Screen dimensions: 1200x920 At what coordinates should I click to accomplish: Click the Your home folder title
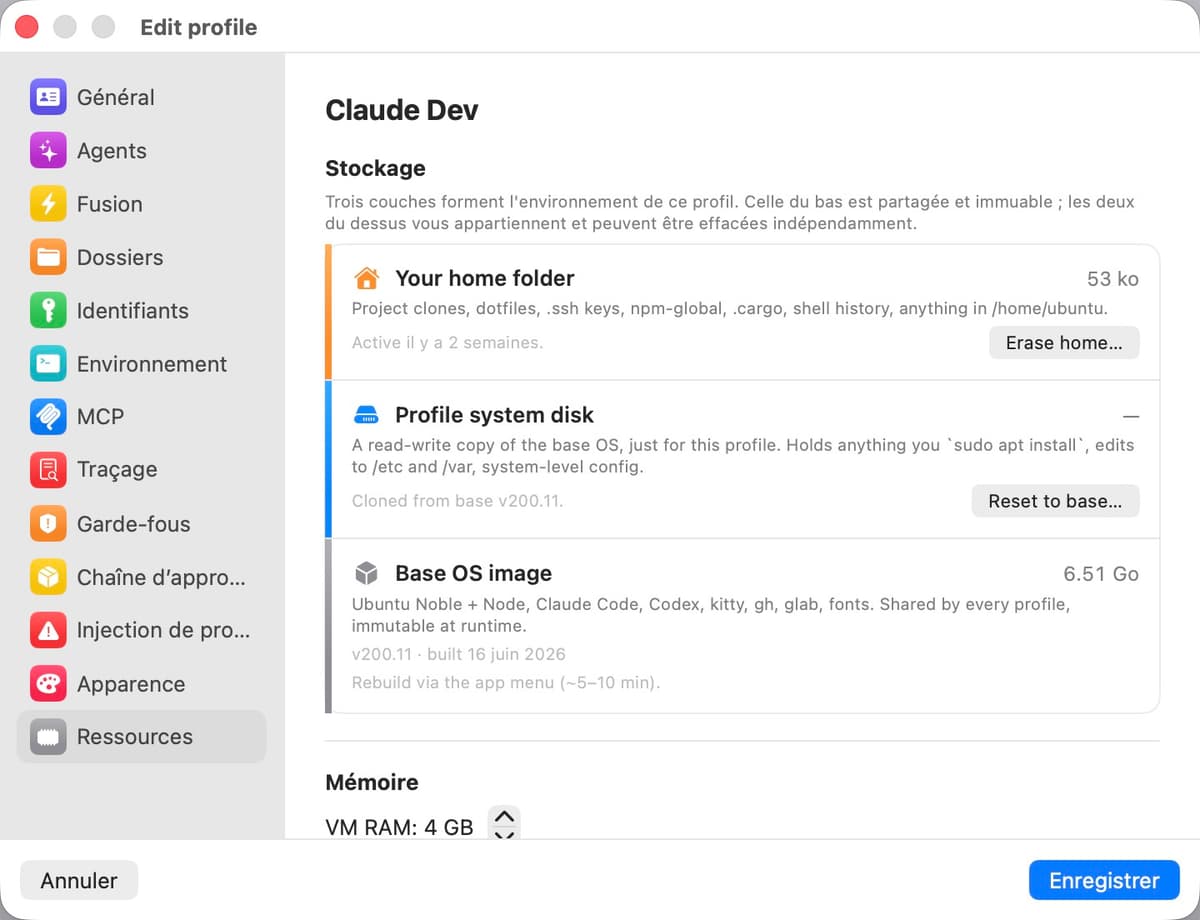click(x=485, y=278)
